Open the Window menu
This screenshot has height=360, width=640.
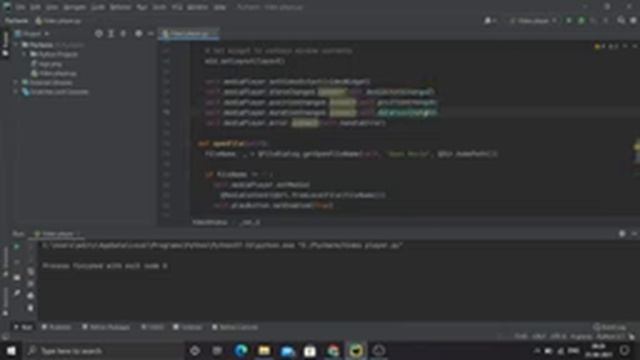click(198, 7)
